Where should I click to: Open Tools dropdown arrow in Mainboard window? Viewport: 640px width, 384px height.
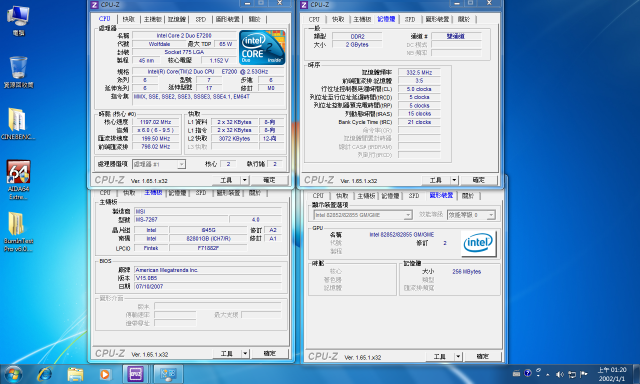click(245, 354)
